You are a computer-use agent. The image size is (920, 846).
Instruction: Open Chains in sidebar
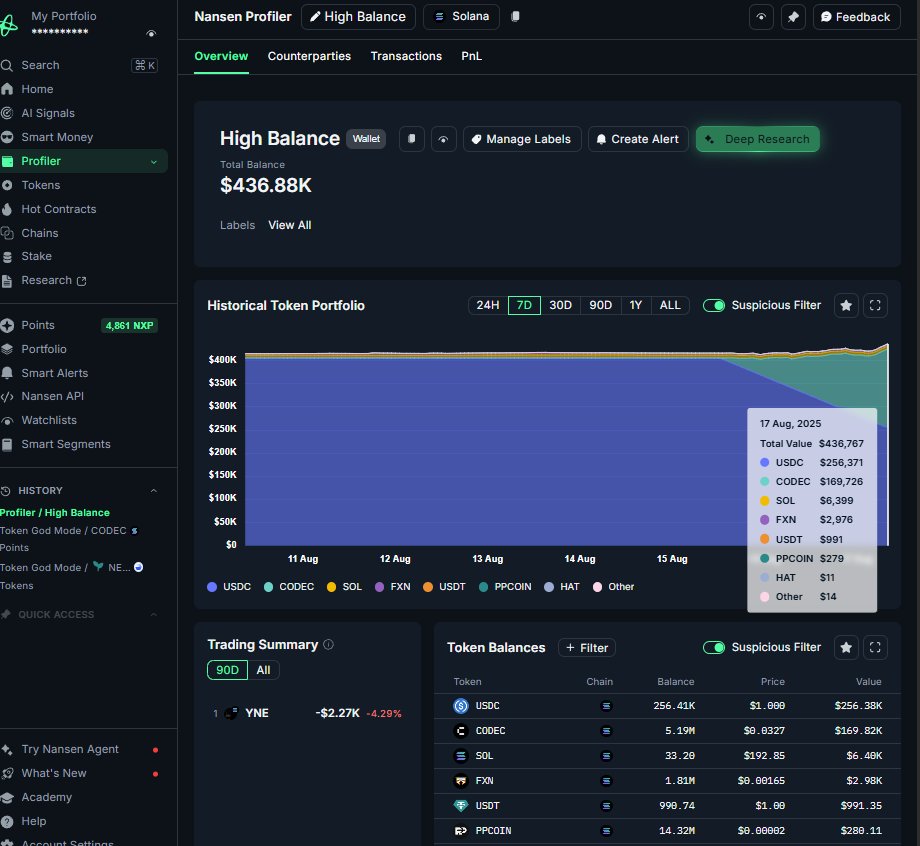pos(39,234)
